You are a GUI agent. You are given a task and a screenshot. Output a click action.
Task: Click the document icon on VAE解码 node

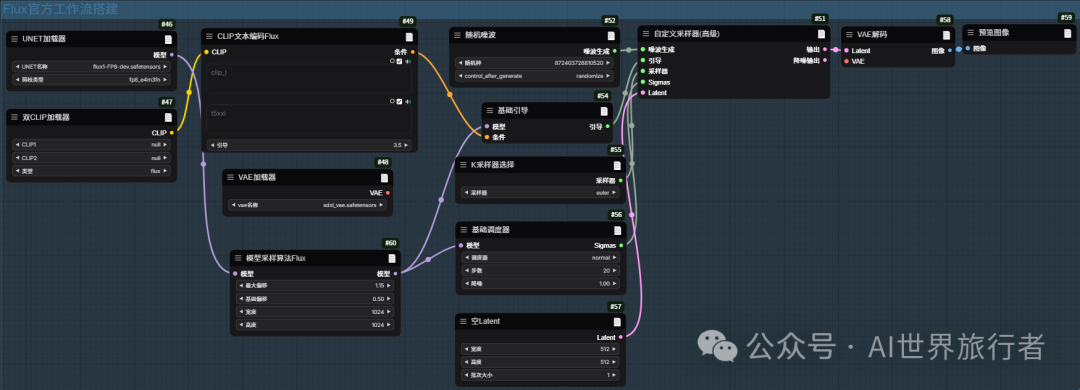pyautogui.click(x=946, y=35)
